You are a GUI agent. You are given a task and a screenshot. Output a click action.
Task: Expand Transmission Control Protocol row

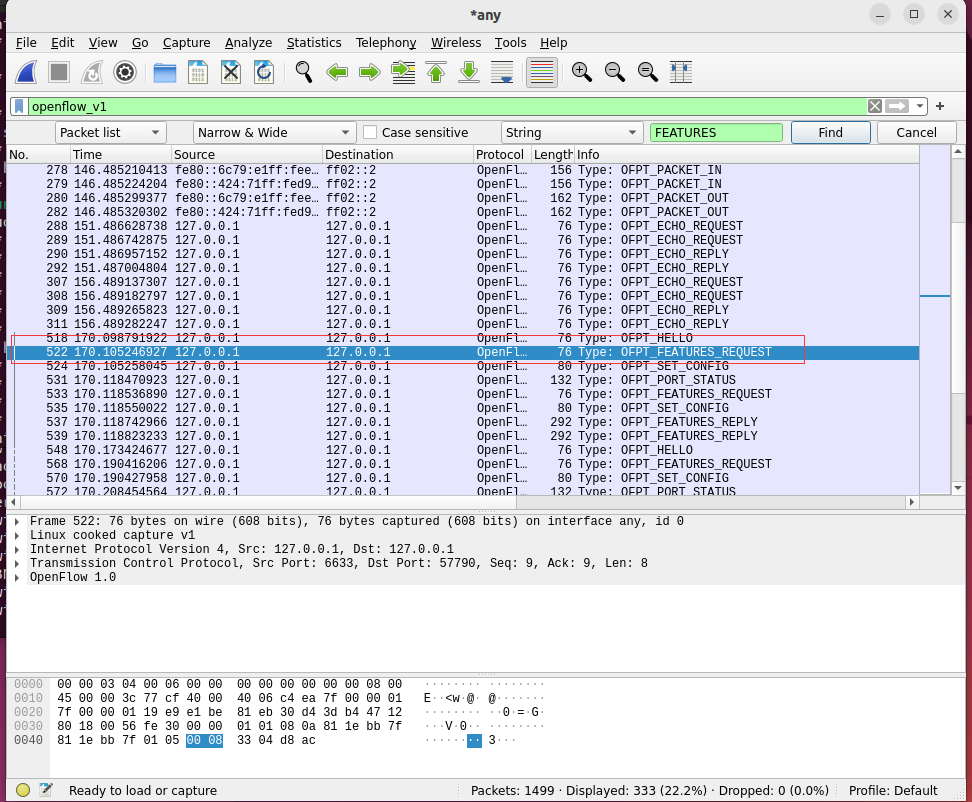pos(17,563)
